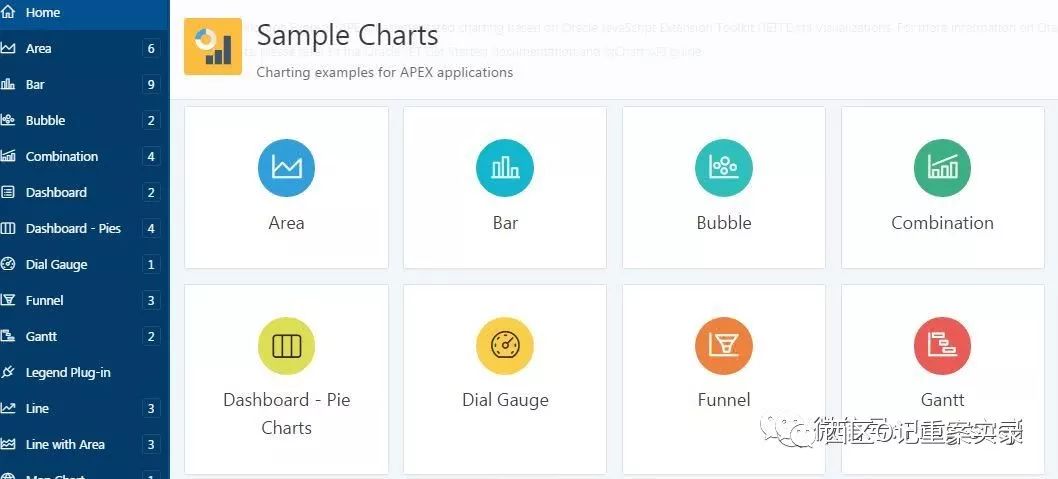The height and width of the screenshot is (479, 1058).
Task: Select Dashboard - Pies sidebar entry
Action: 73,228
